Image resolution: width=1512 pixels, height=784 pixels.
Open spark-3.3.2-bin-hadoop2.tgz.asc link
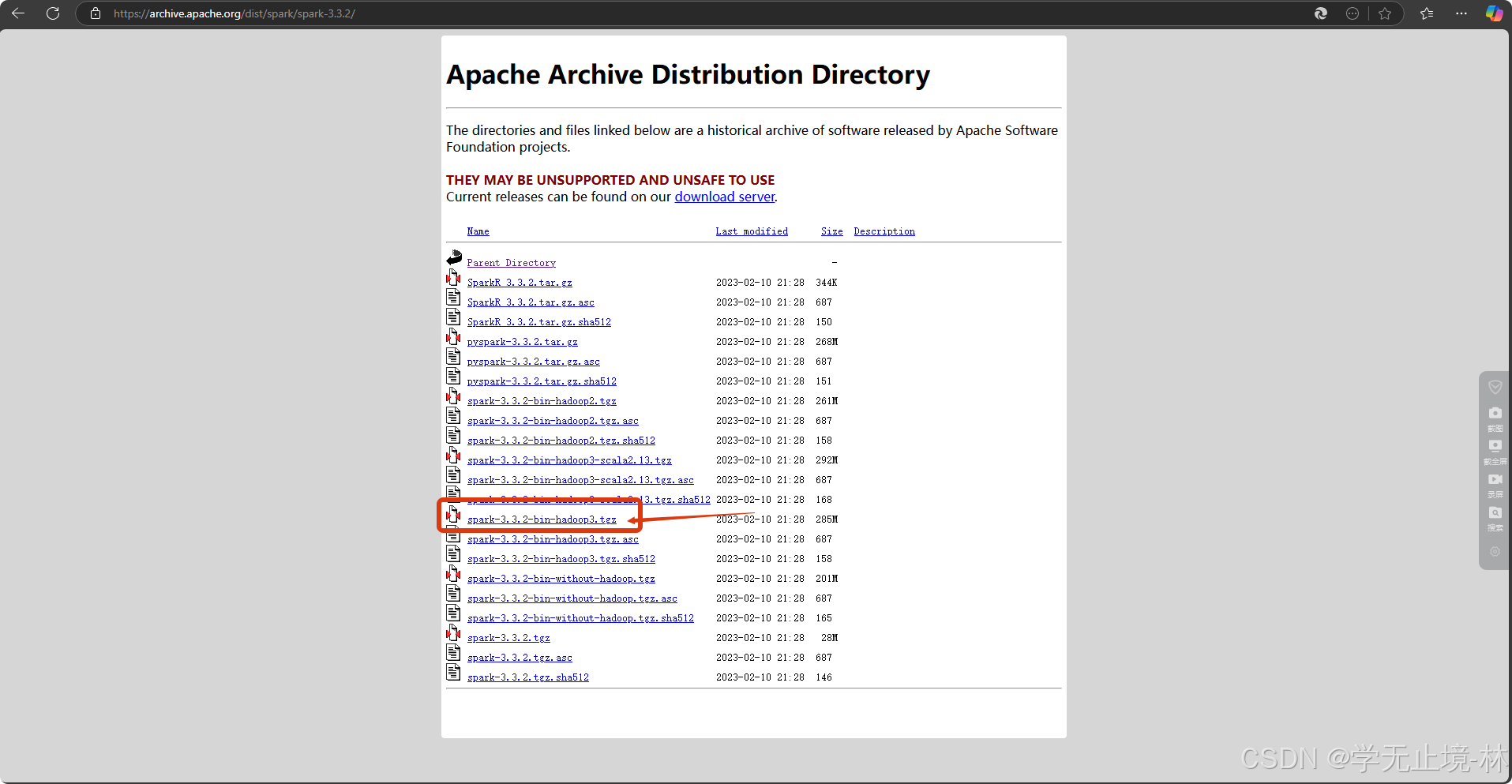(553, 421)
